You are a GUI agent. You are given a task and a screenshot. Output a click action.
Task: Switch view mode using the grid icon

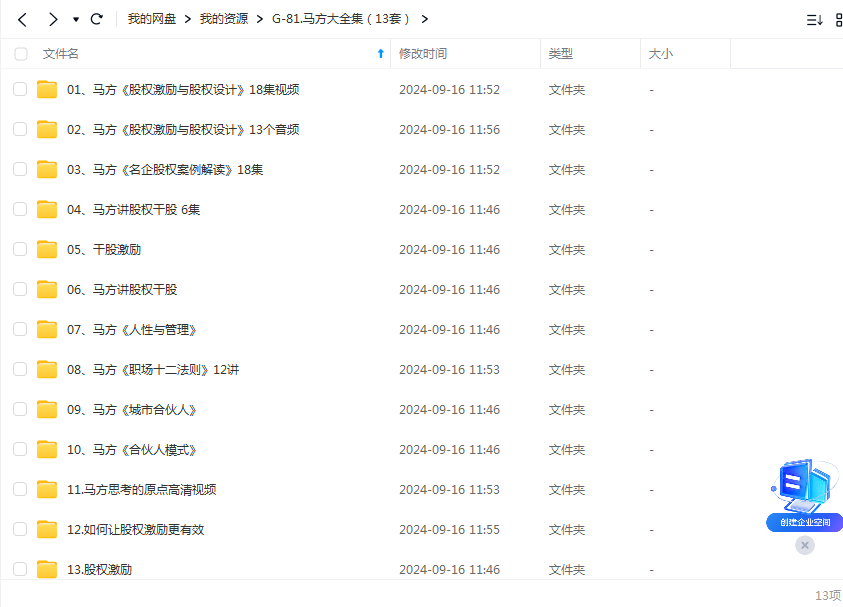(x=837, y=19)
